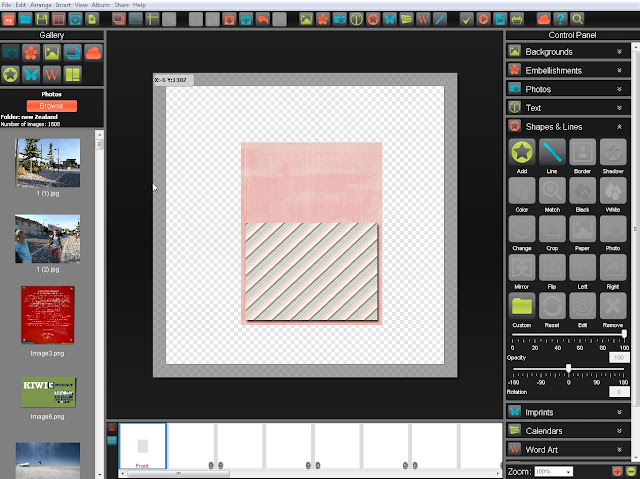The height and width of the screenshot is (479, 640).
Task: Click the green printer toolbar icon
Action: click(517, 19)
